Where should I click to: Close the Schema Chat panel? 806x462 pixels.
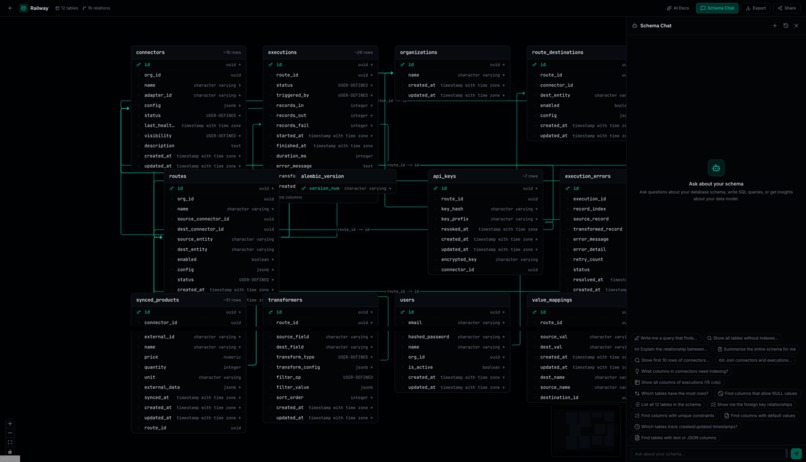pyautogui.click(x=796, y=26)
